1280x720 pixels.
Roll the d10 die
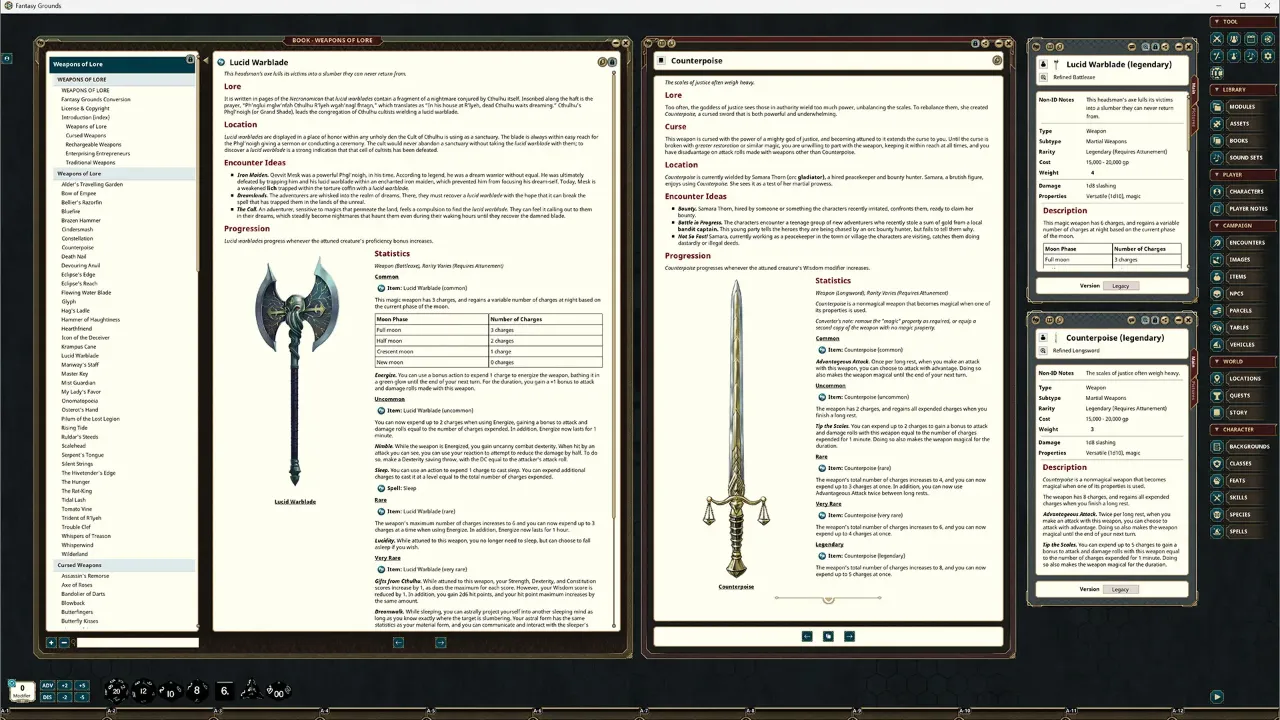point(171,692)
